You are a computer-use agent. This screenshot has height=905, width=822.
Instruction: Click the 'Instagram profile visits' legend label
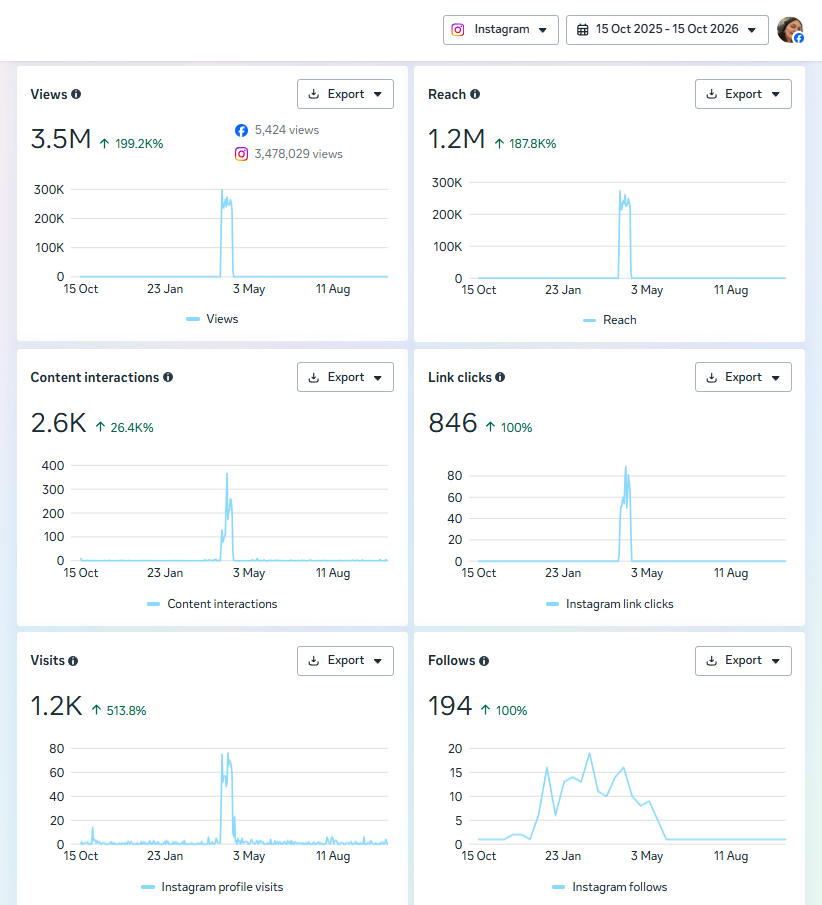coord(222,887)
